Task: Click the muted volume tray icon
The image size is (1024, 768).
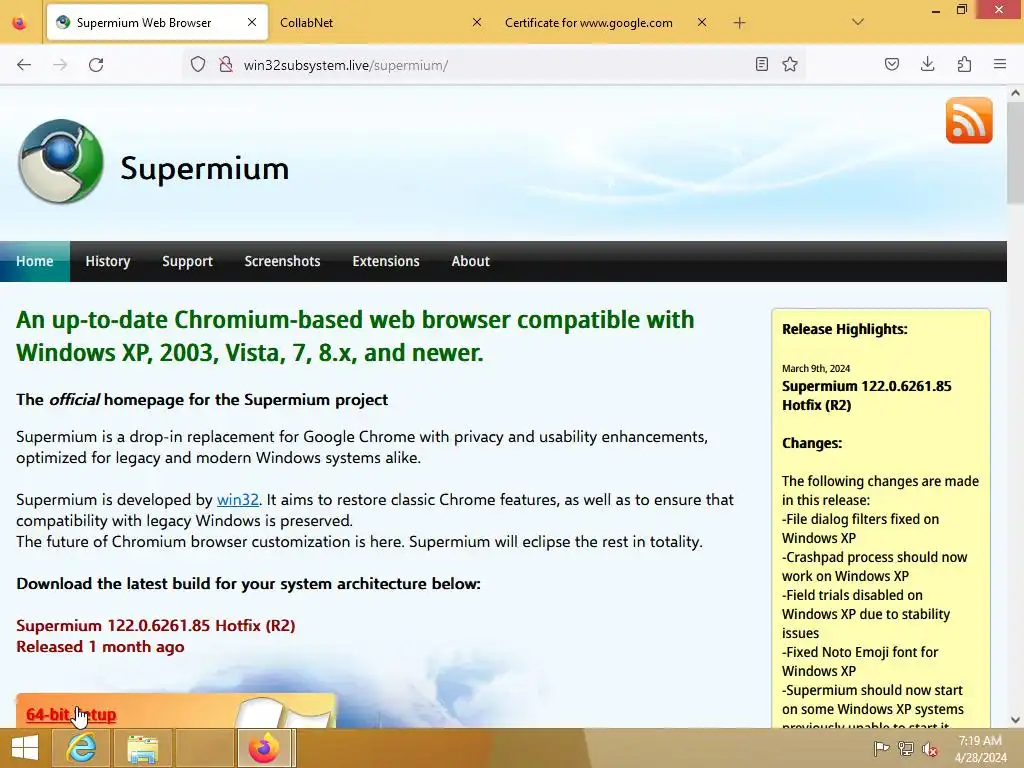Action: coord(930,748)
